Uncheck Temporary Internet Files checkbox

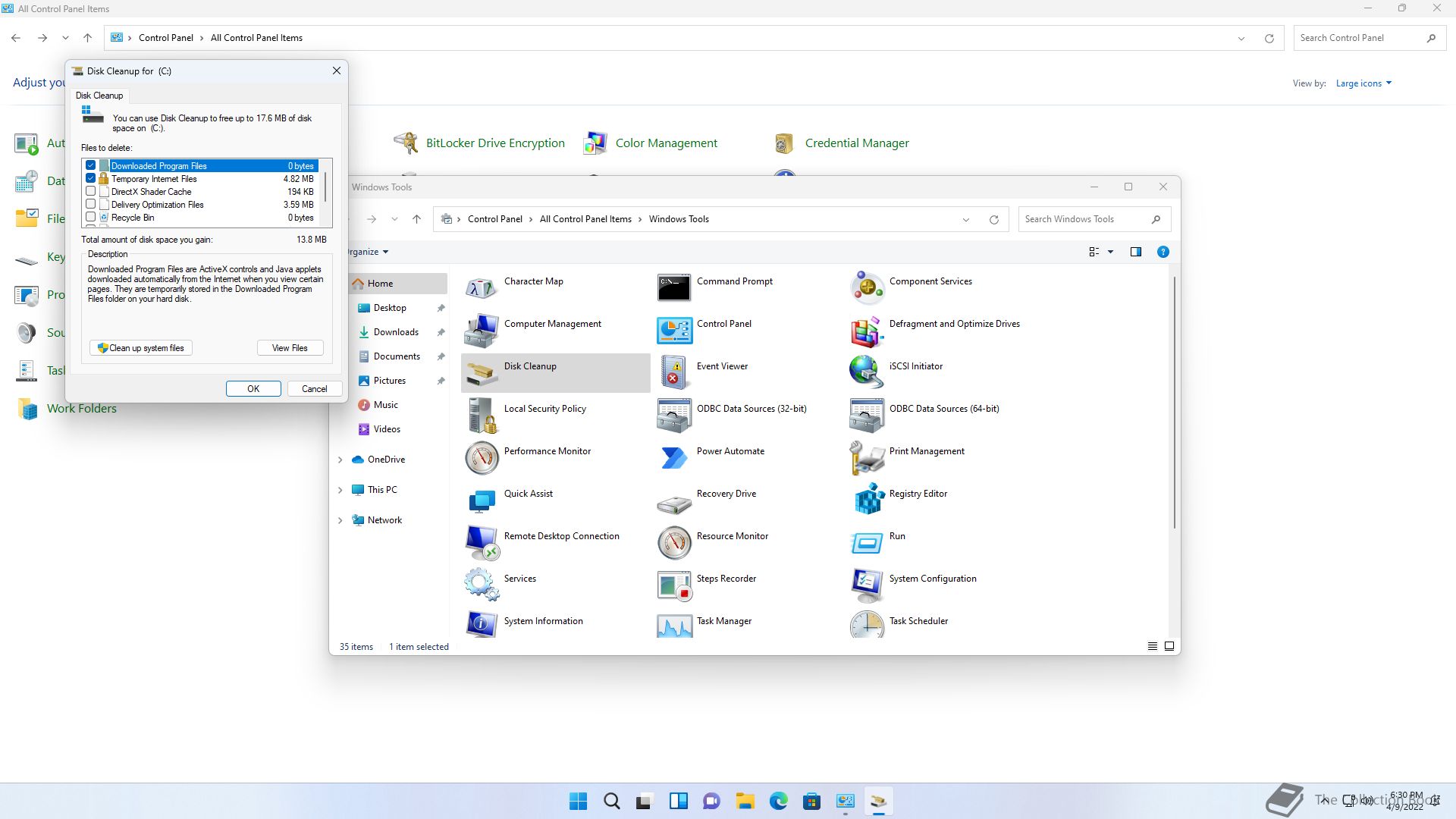(x=91, y=178)
